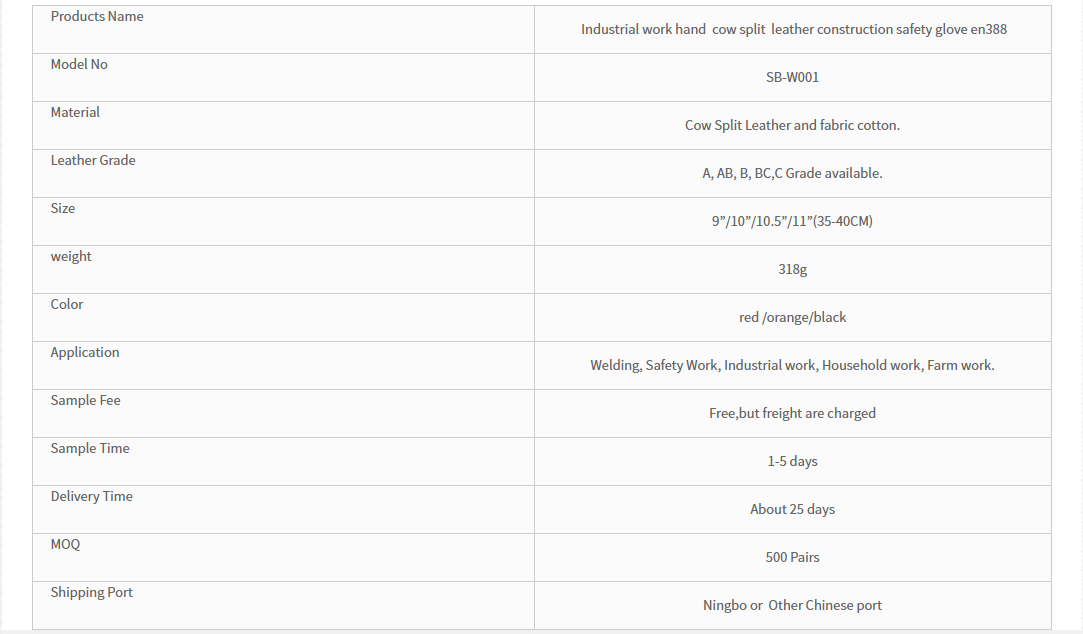
Task: Click the Application row label
Action: 84,352
